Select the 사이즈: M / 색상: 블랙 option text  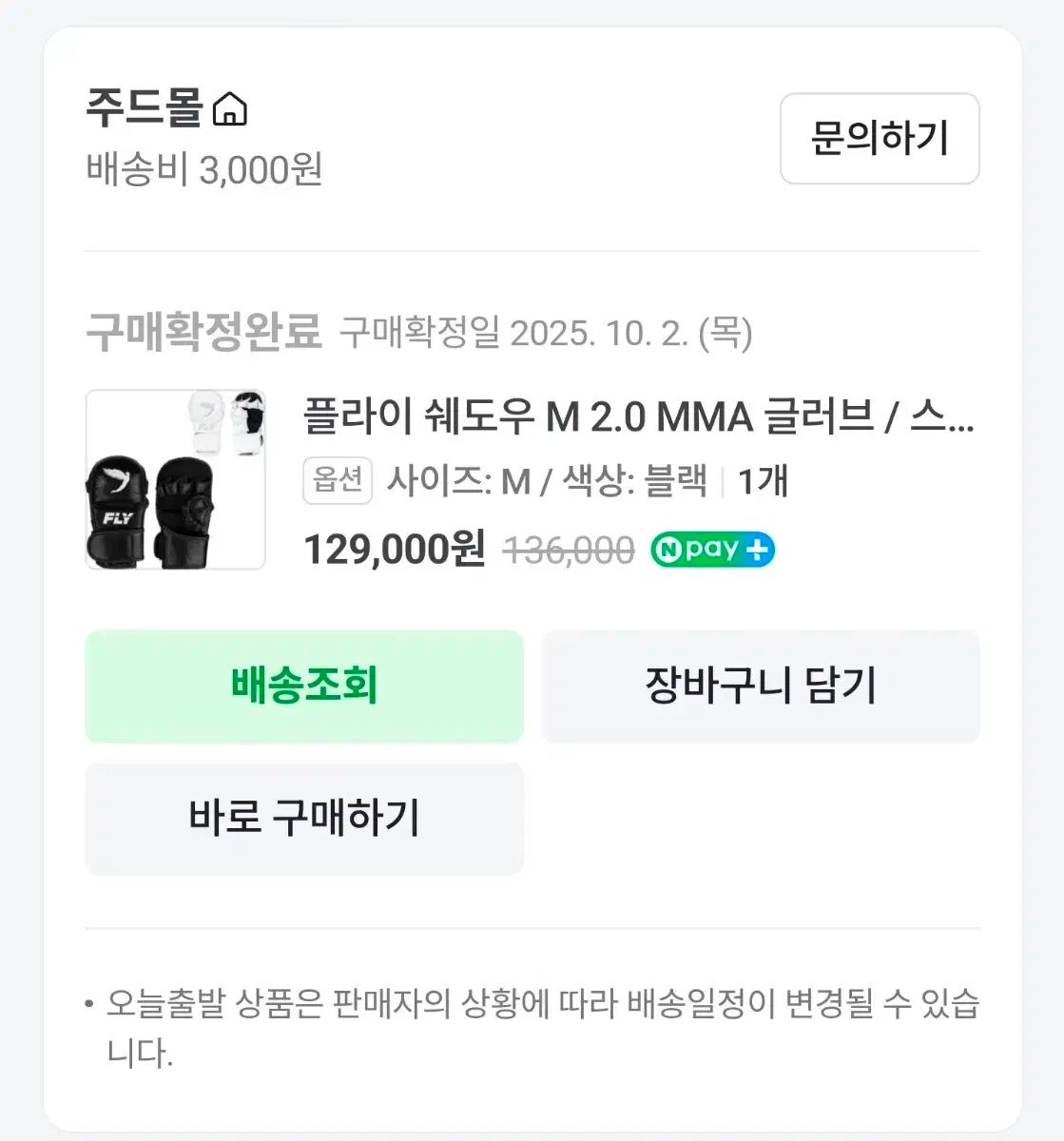pos(547,481)
